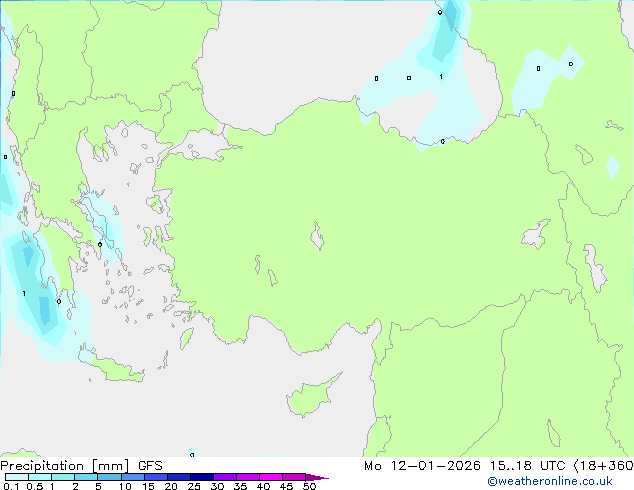Click the 0.1–0.5 mm legend color swatch
Screen dimensions: 634x490
(x=17, y=477)
